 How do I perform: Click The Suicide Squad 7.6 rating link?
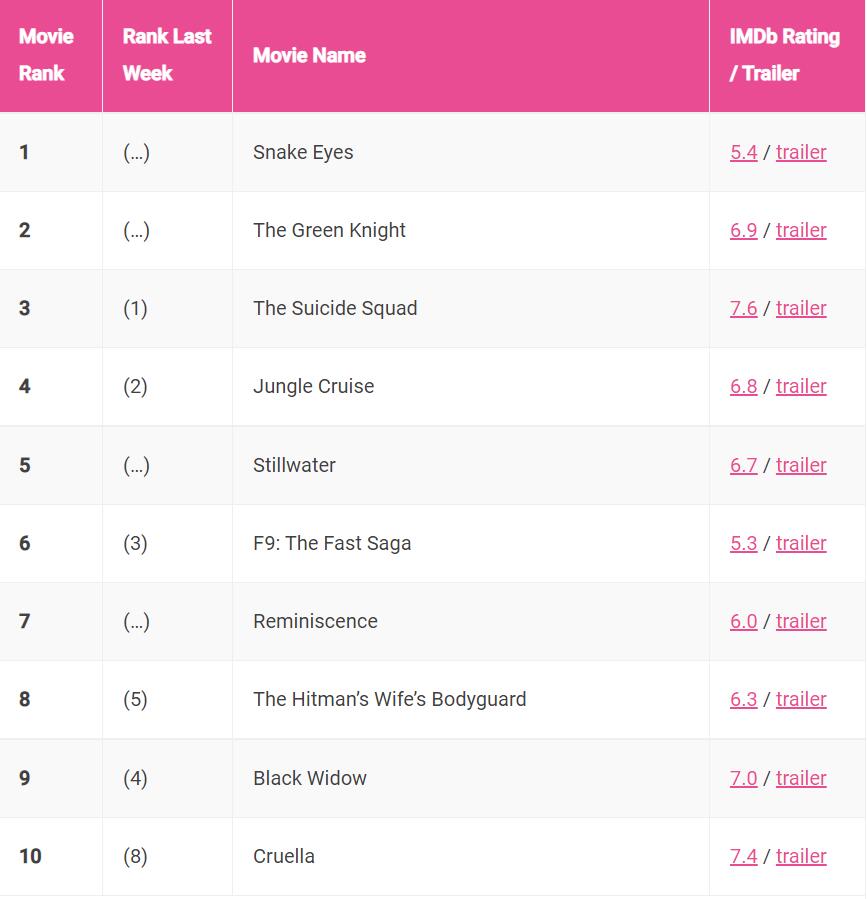[743, 308]
